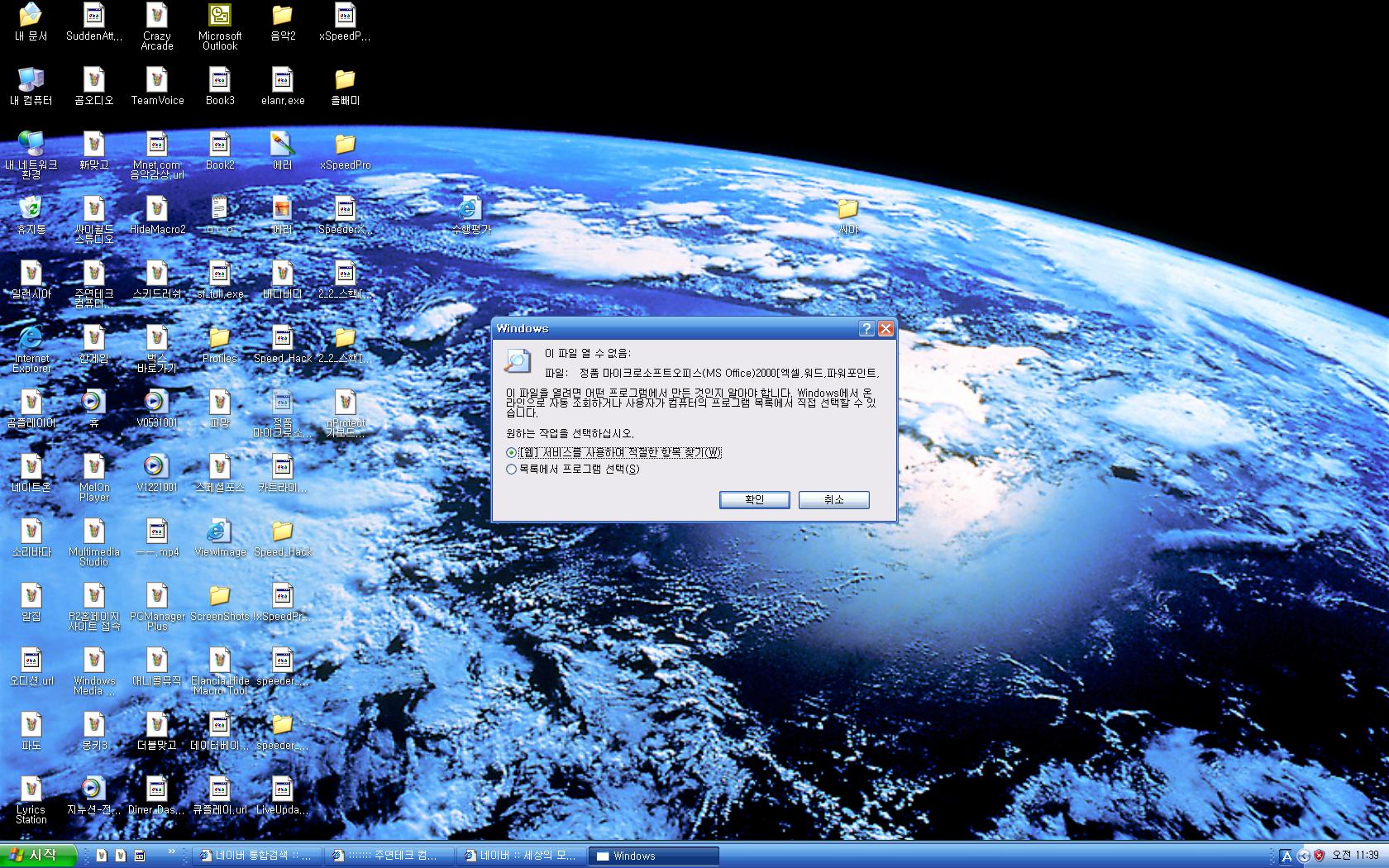1389x868 pixels.
Task: Open the ScreenShots folder
Action: (219, 603)
